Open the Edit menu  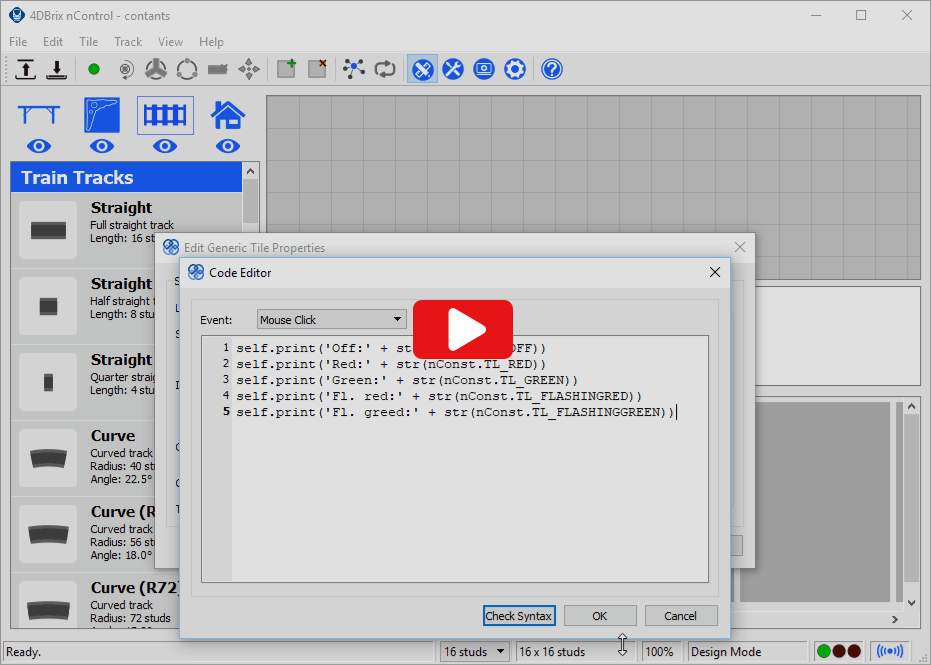(53, 42)
